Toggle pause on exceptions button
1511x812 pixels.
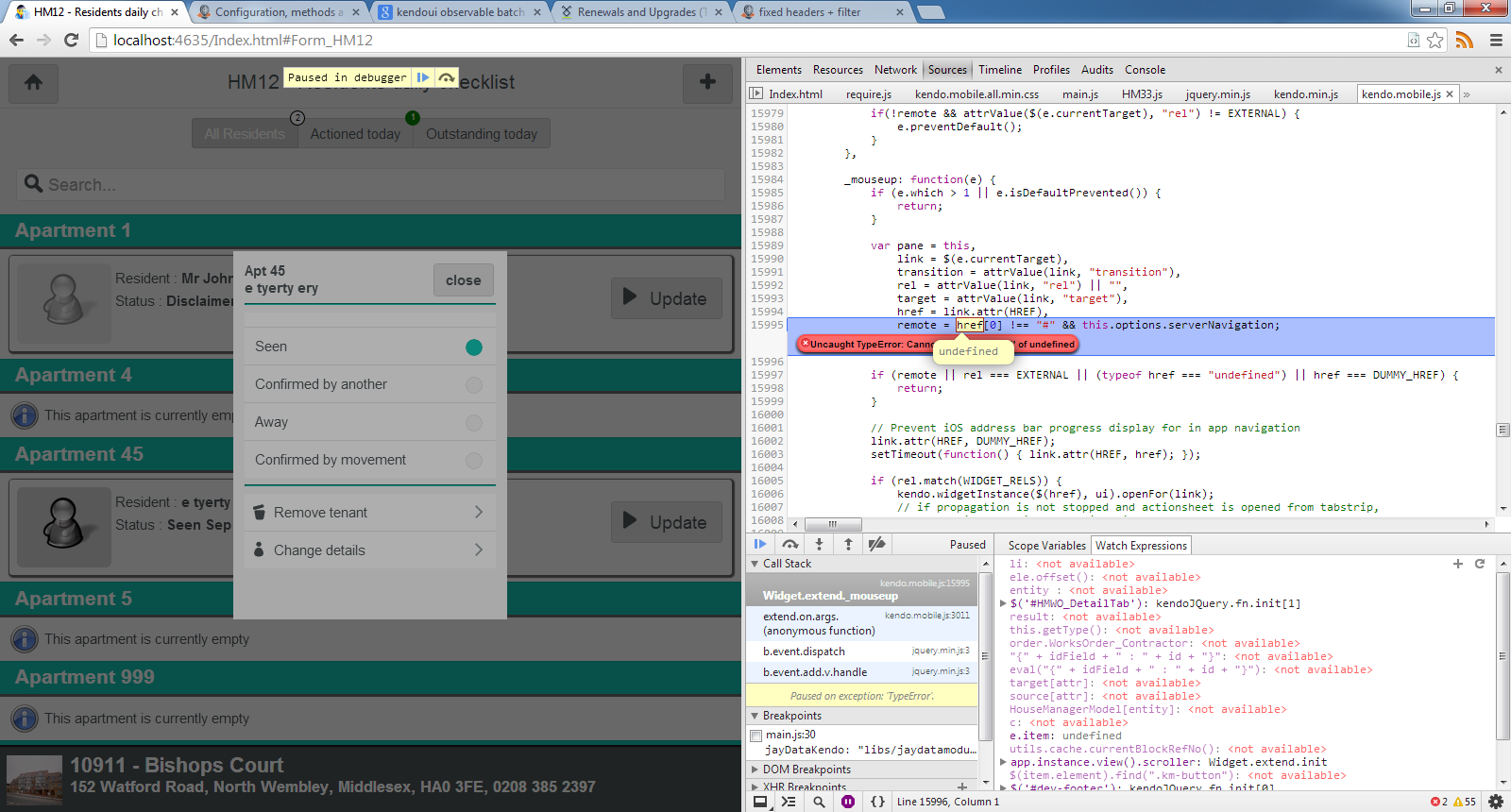click(x=848, y=802)
